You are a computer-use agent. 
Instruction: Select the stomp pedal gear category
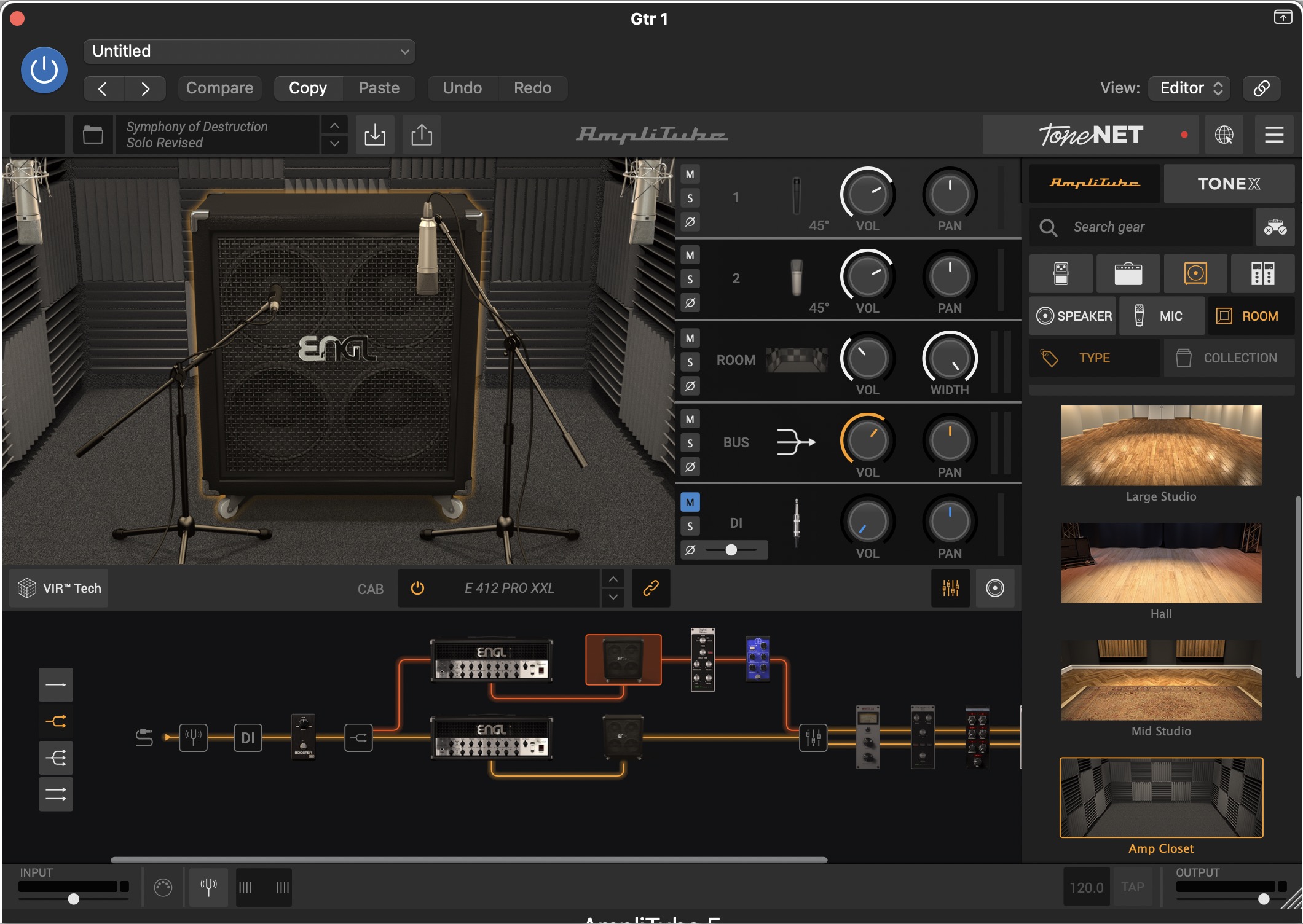[x=1061, y=273]
